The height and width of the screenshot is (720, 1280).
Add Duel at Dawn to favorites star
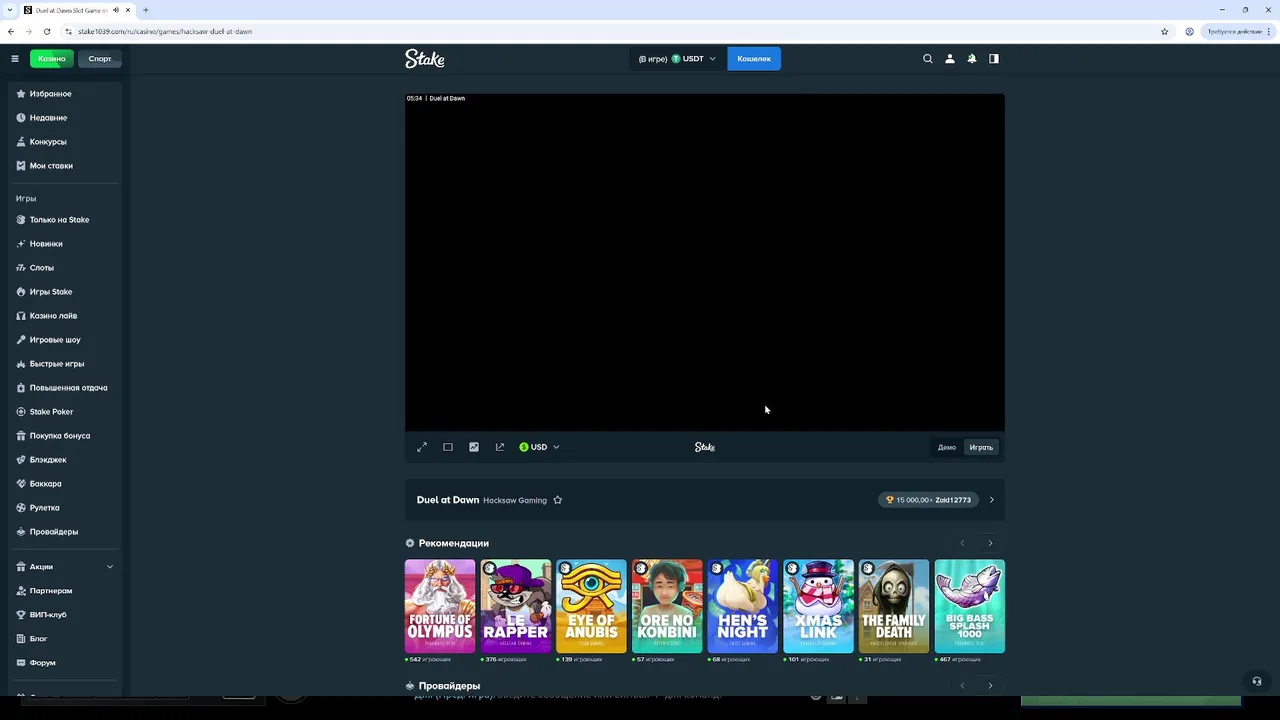pyautogui.click(x=558, y=500)
